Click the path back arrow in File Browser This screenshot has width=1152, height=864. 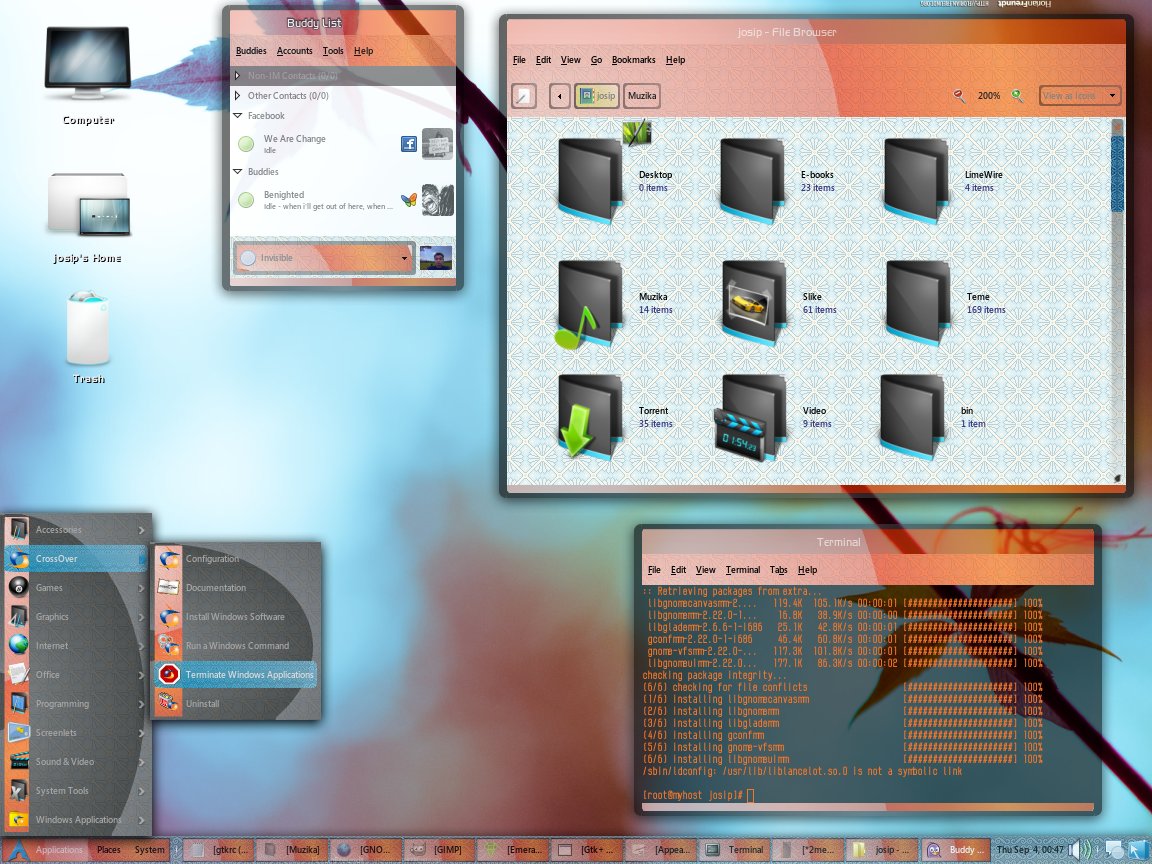coord(560,96)
